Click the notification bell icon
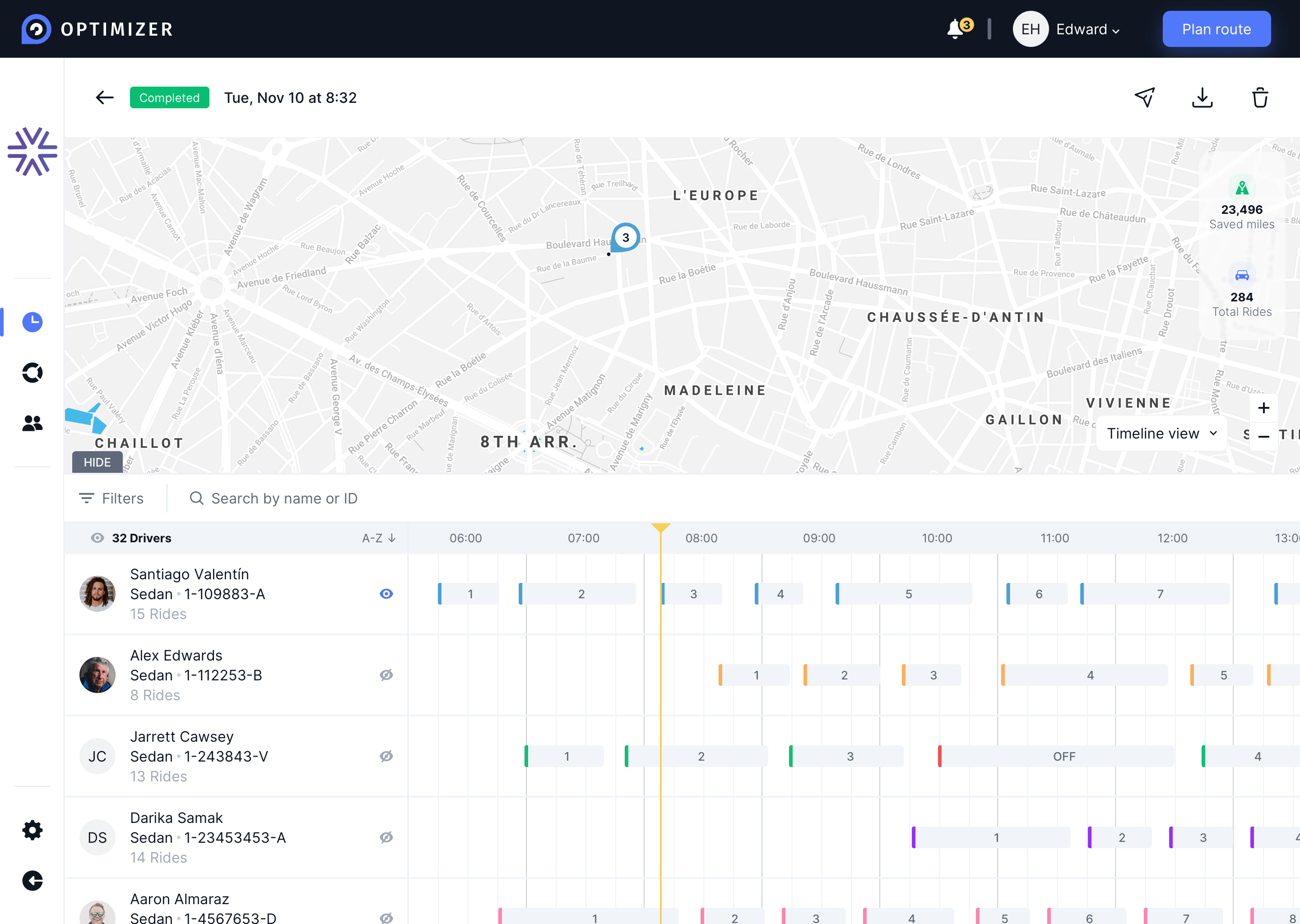Screen dimensions: 1300x924 pos(956,29)
